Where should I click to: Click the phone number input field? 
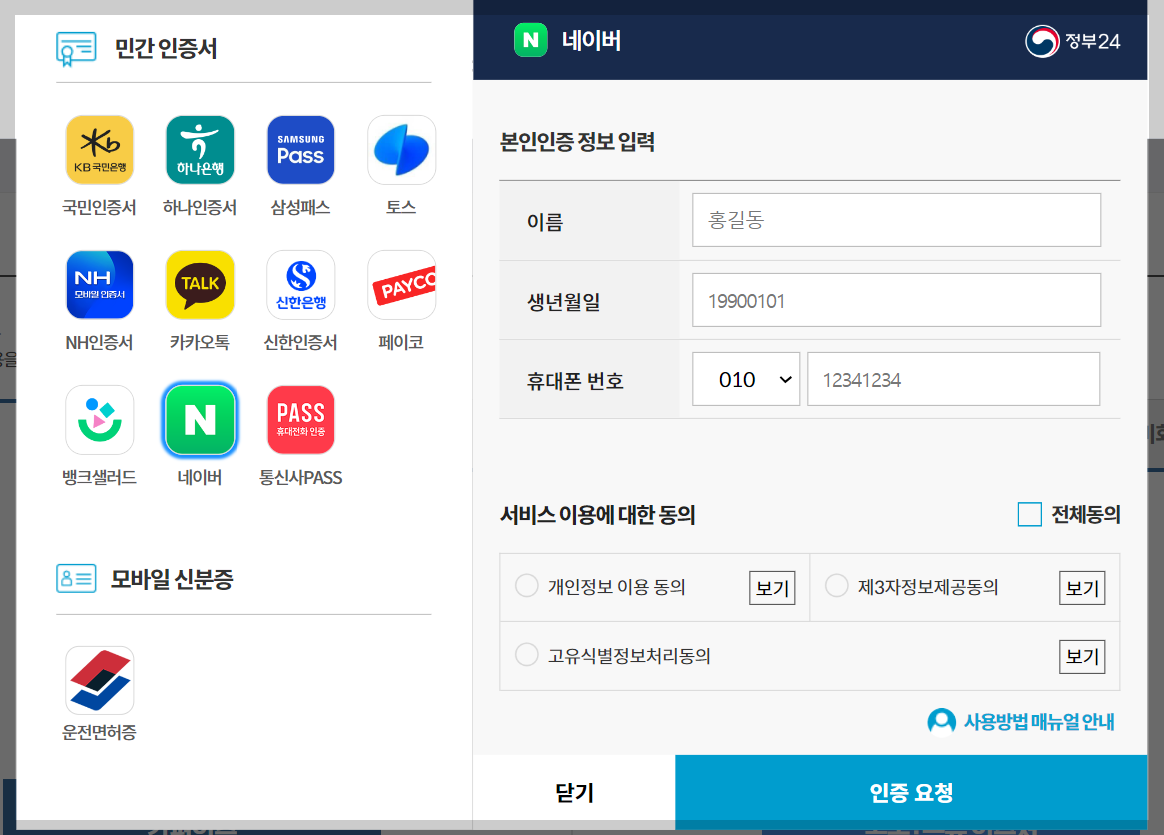pos(953,379)
